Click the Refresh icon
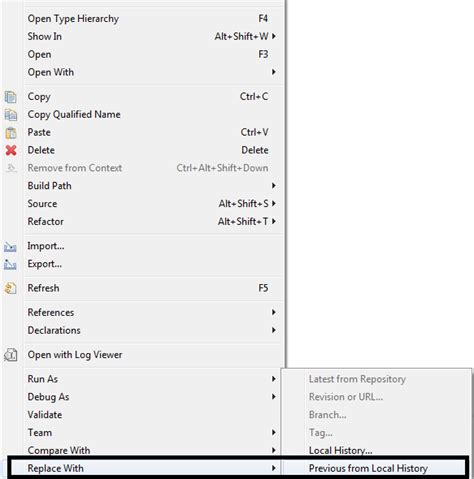 coord(11,288)
